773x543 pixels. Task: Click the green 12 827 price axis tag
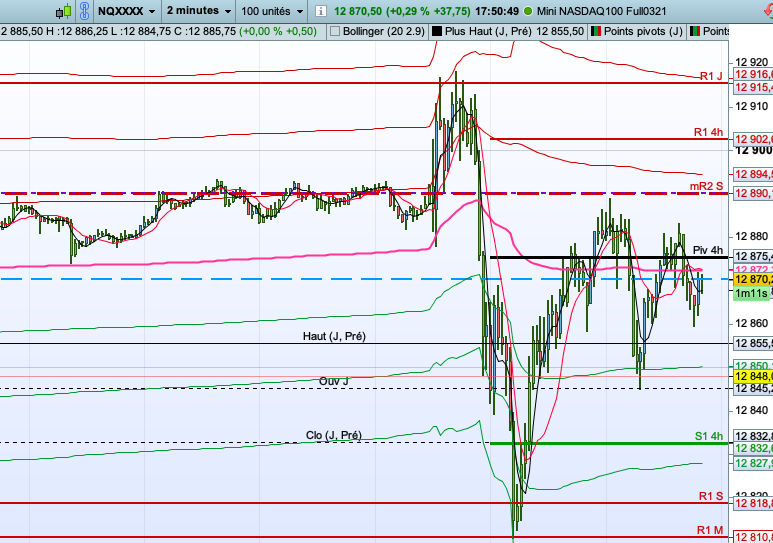coord(753,463)
